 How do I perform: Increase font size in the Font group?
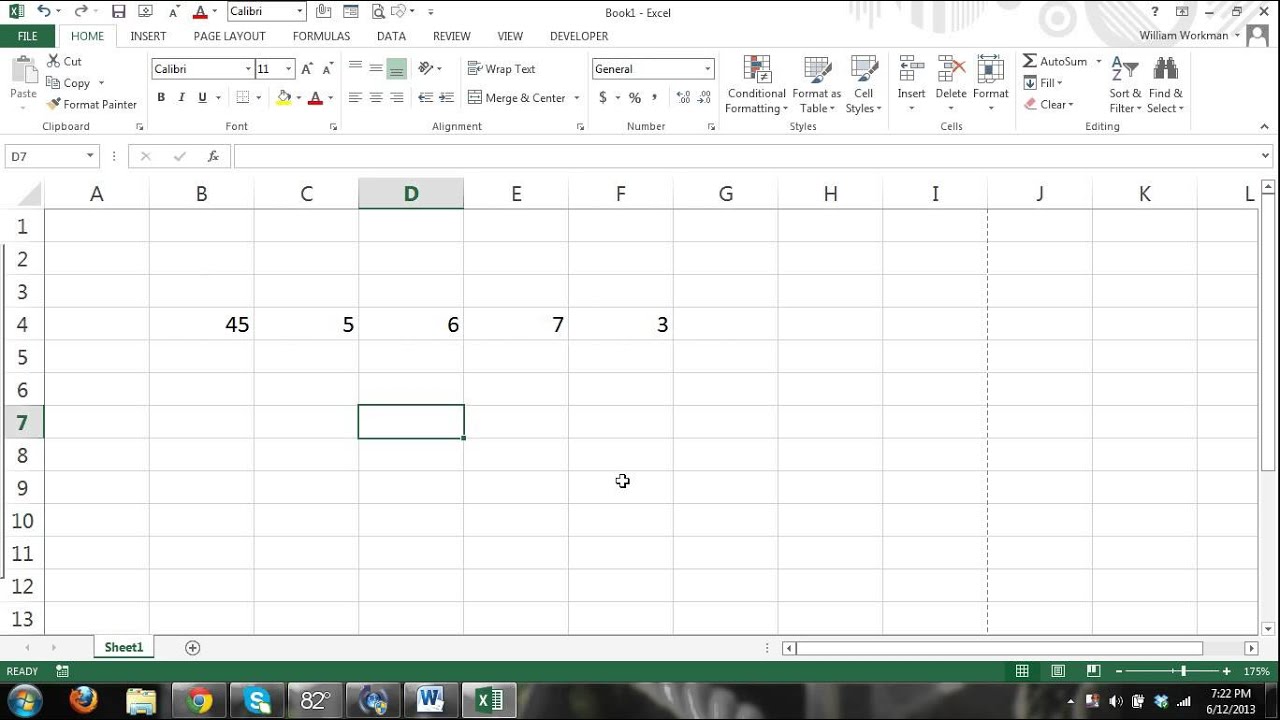click(x=307, y=69)
